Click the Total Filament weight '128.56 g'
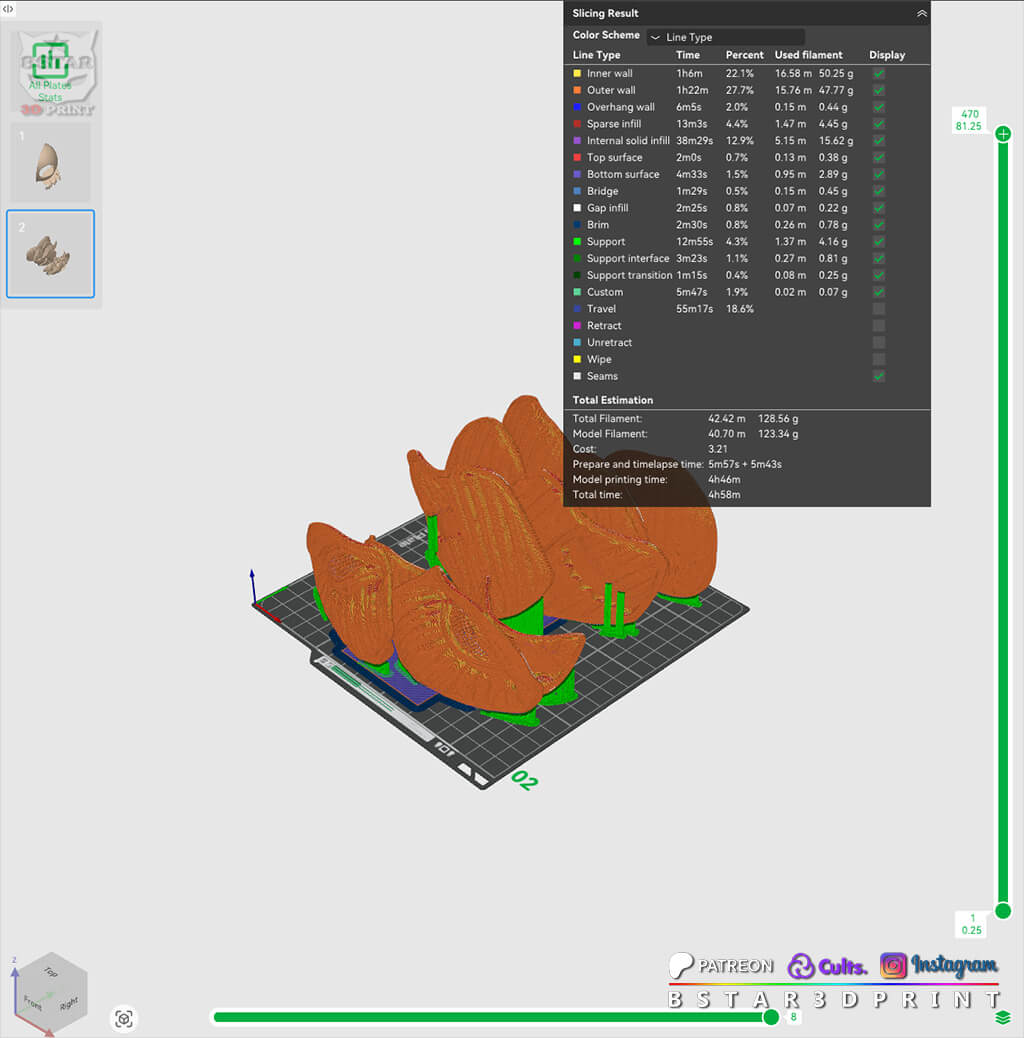This screenshot has height=1038, width=1024. [778, 418]
